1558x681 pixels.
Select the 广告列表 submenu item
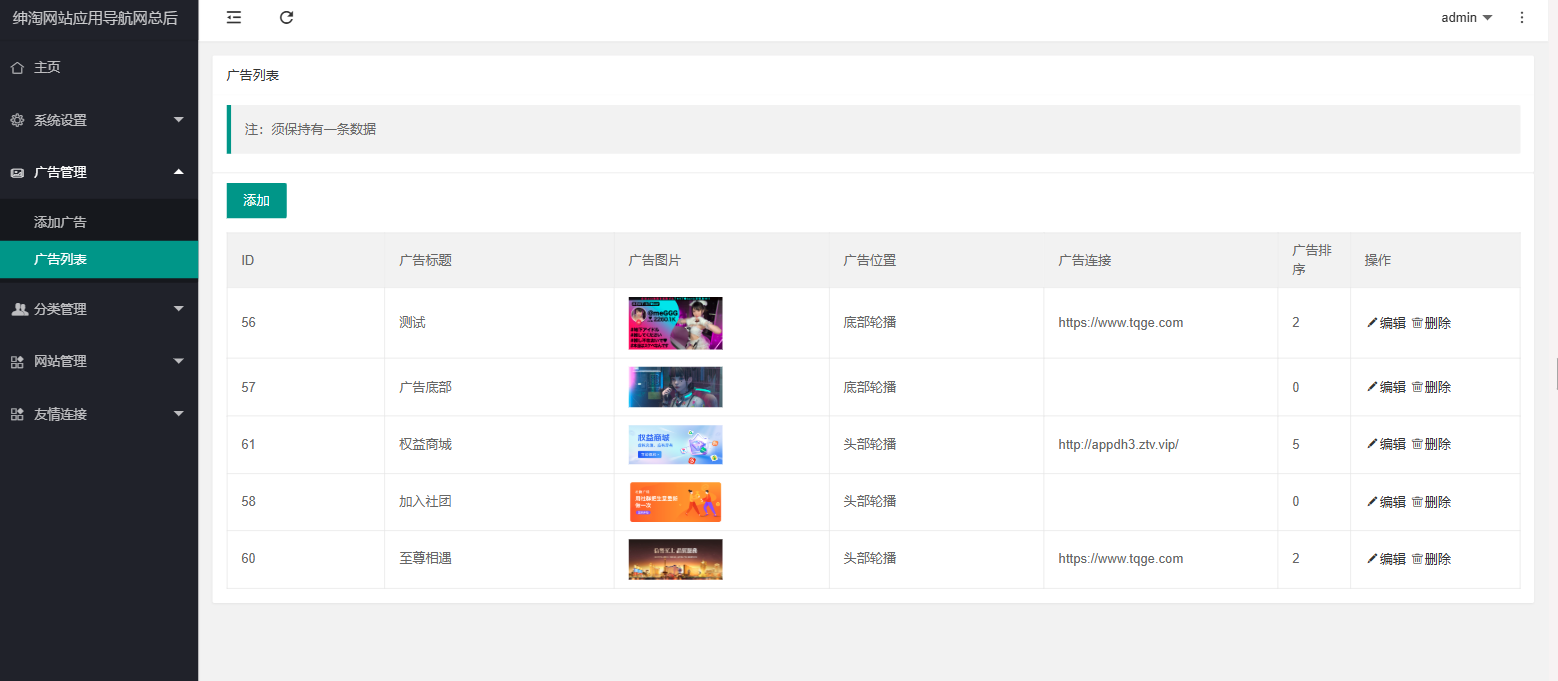(x=60, y=259)
